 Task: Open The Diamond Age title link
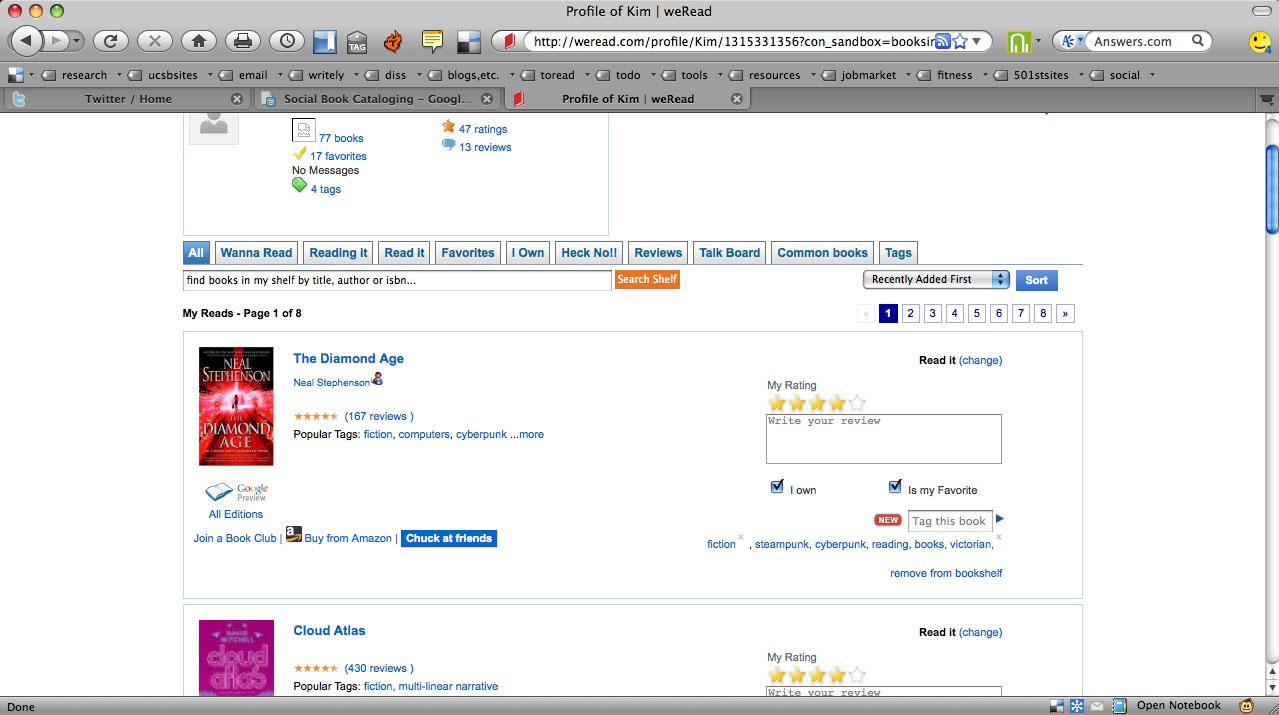348,358
